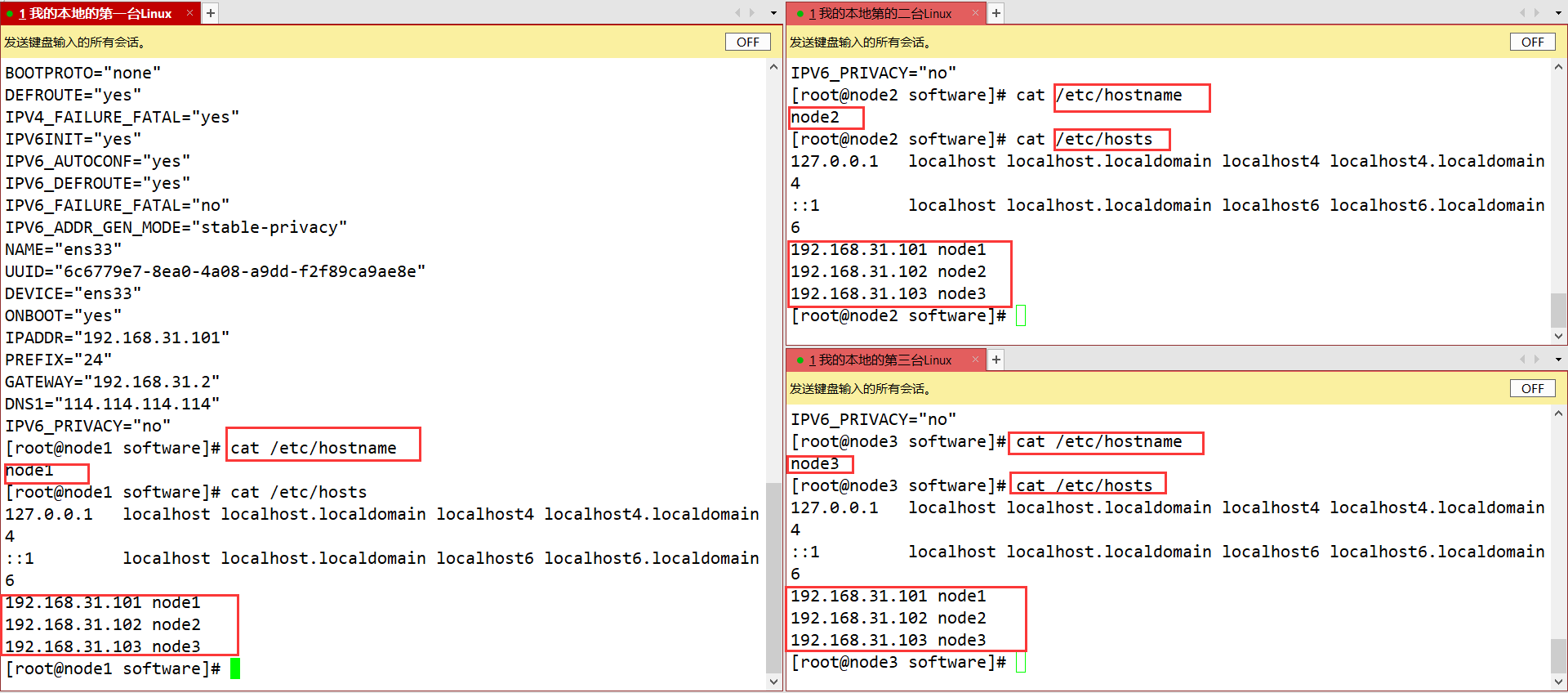Click the node2 terminal scrollbar thumb
The width and height of the screenshot is (1568, 693).
[x=1558, y=310]
